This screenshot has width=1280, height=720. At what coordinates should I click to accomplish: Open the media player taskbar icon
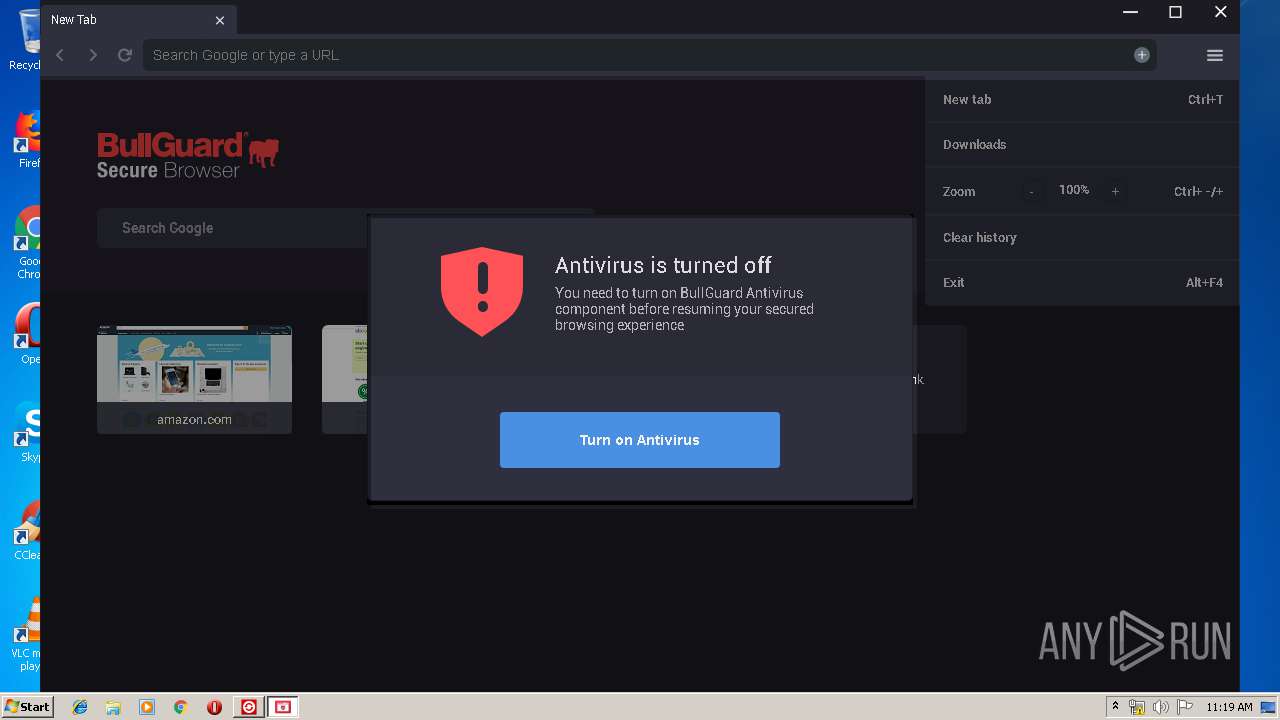[147, 707]
